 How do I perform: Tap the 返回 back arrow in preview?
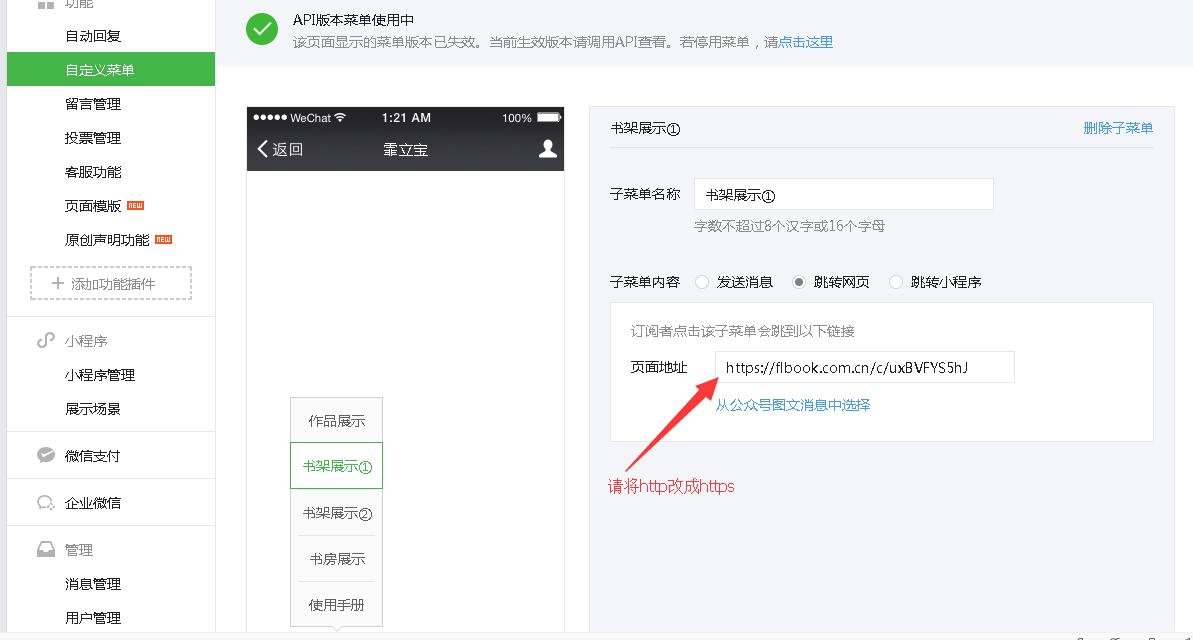point(262,148)
